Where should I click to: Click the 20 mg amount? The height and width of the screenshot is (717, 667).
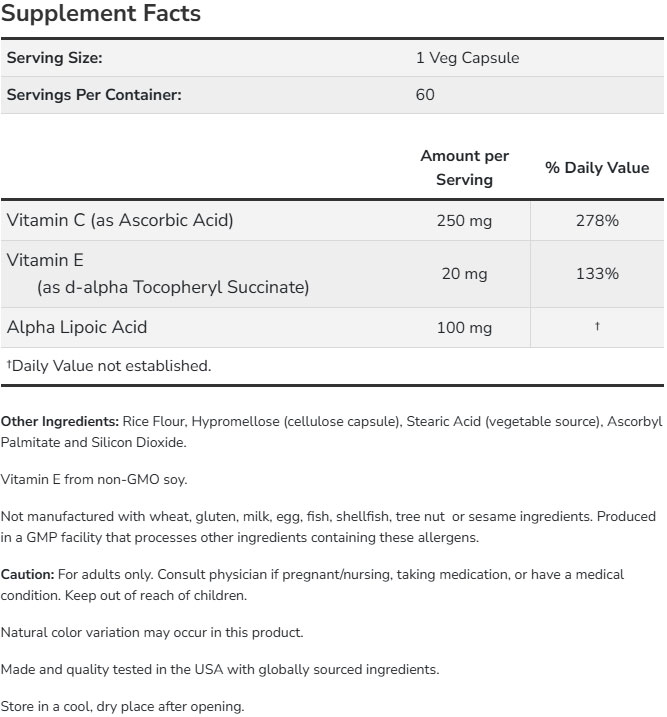point(464,274)
